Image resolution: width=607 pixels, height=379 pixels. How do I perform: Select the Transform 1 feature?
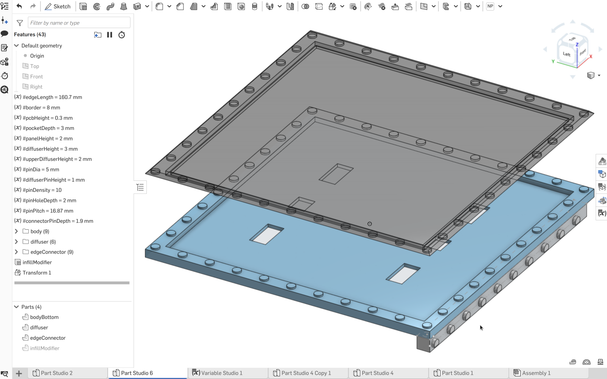click(x=36, y=273)
